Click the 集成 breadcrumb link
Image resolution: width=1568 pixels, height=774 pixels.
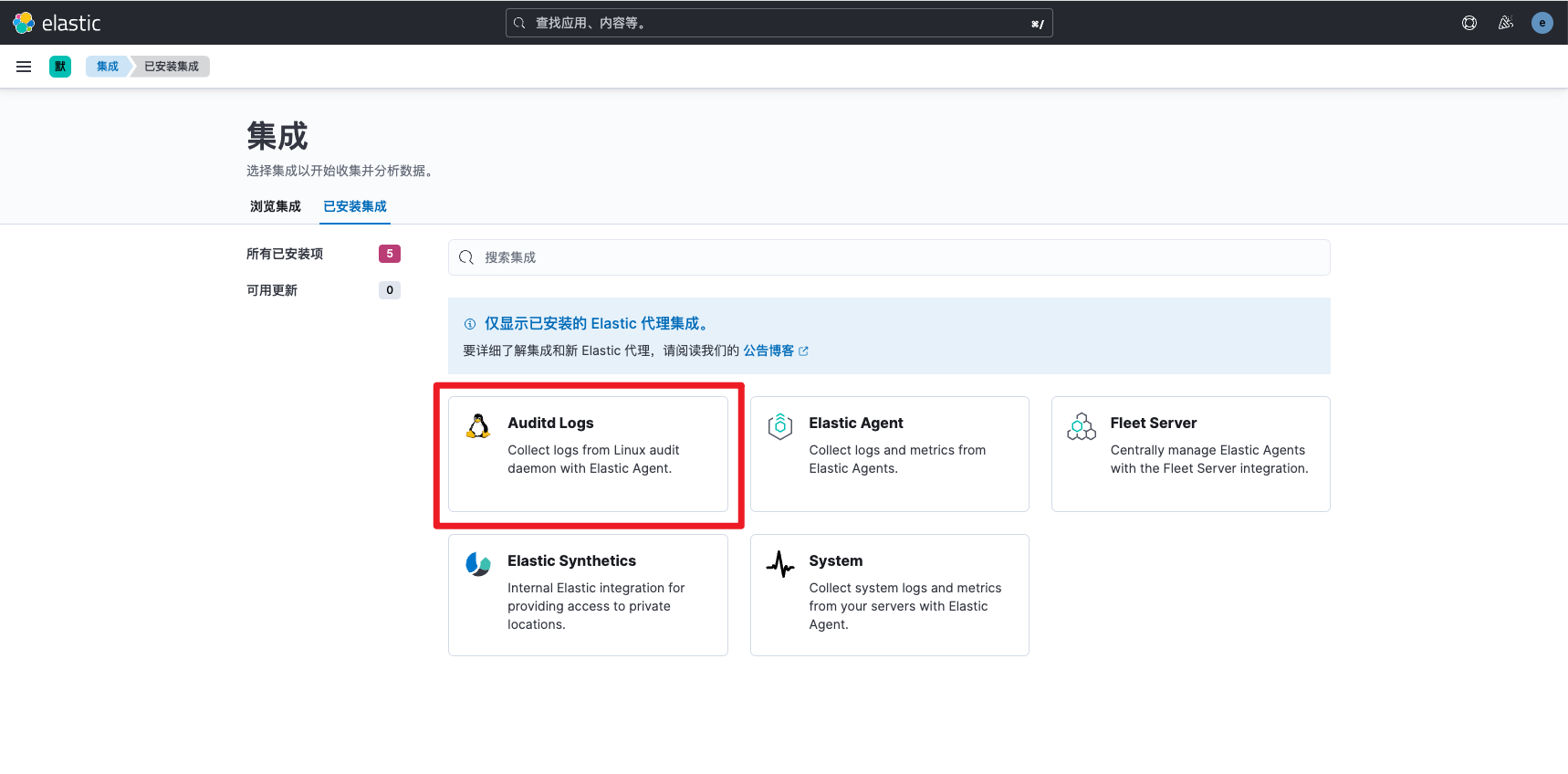(x=108, y=67)
